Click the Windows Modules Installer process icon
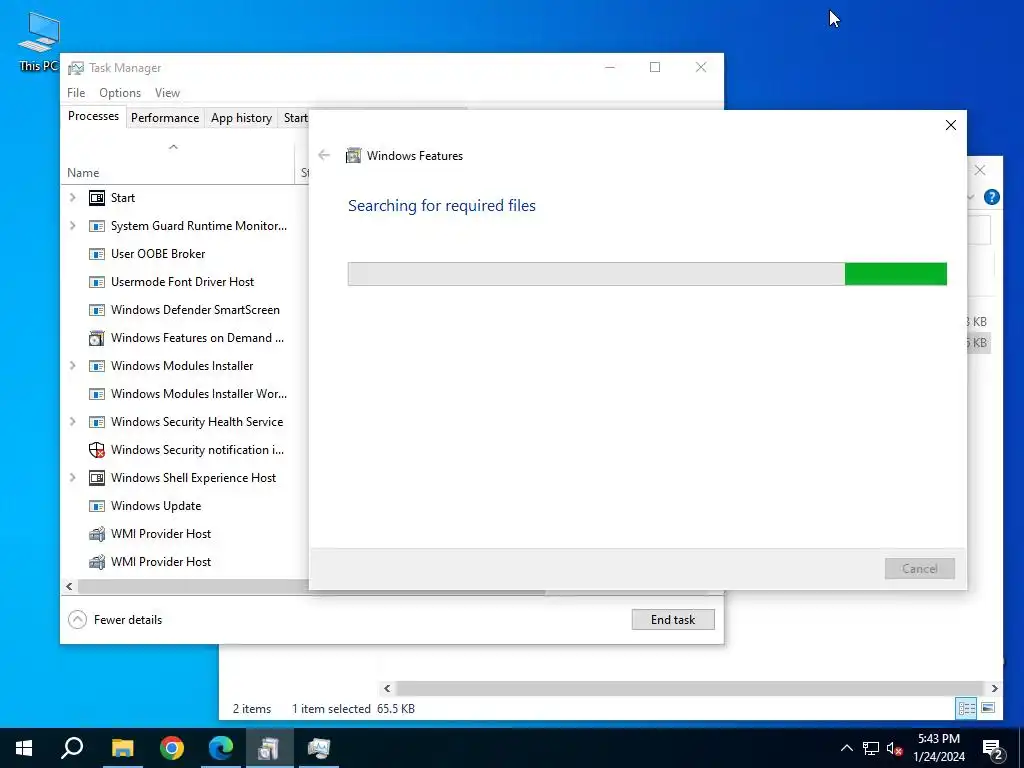1024x768 pixels. tap(97, 366)
